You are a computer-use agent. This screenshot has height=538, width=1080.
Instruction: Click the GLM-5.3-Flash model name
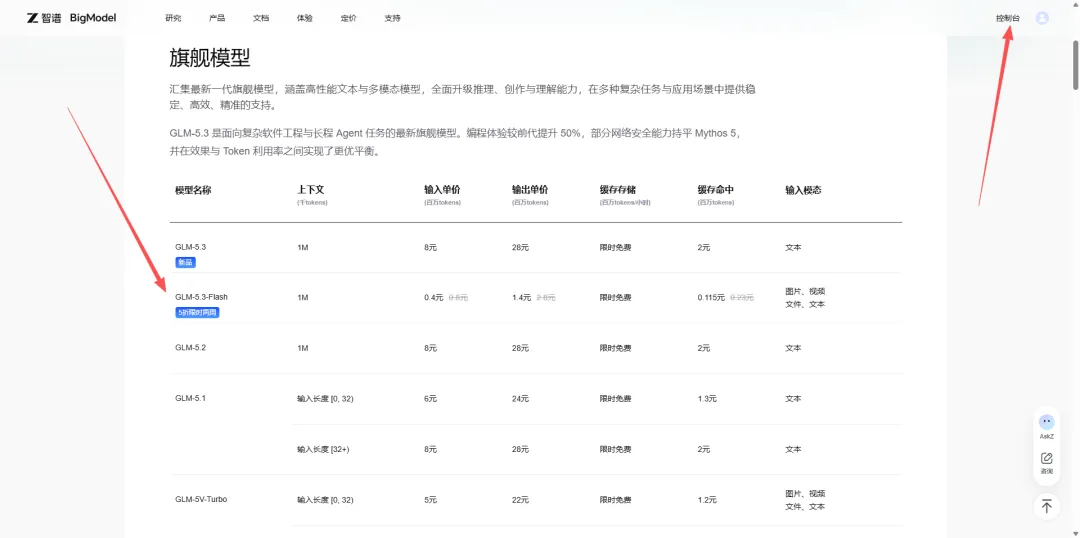pyautogui.click(x=201, y=297)
